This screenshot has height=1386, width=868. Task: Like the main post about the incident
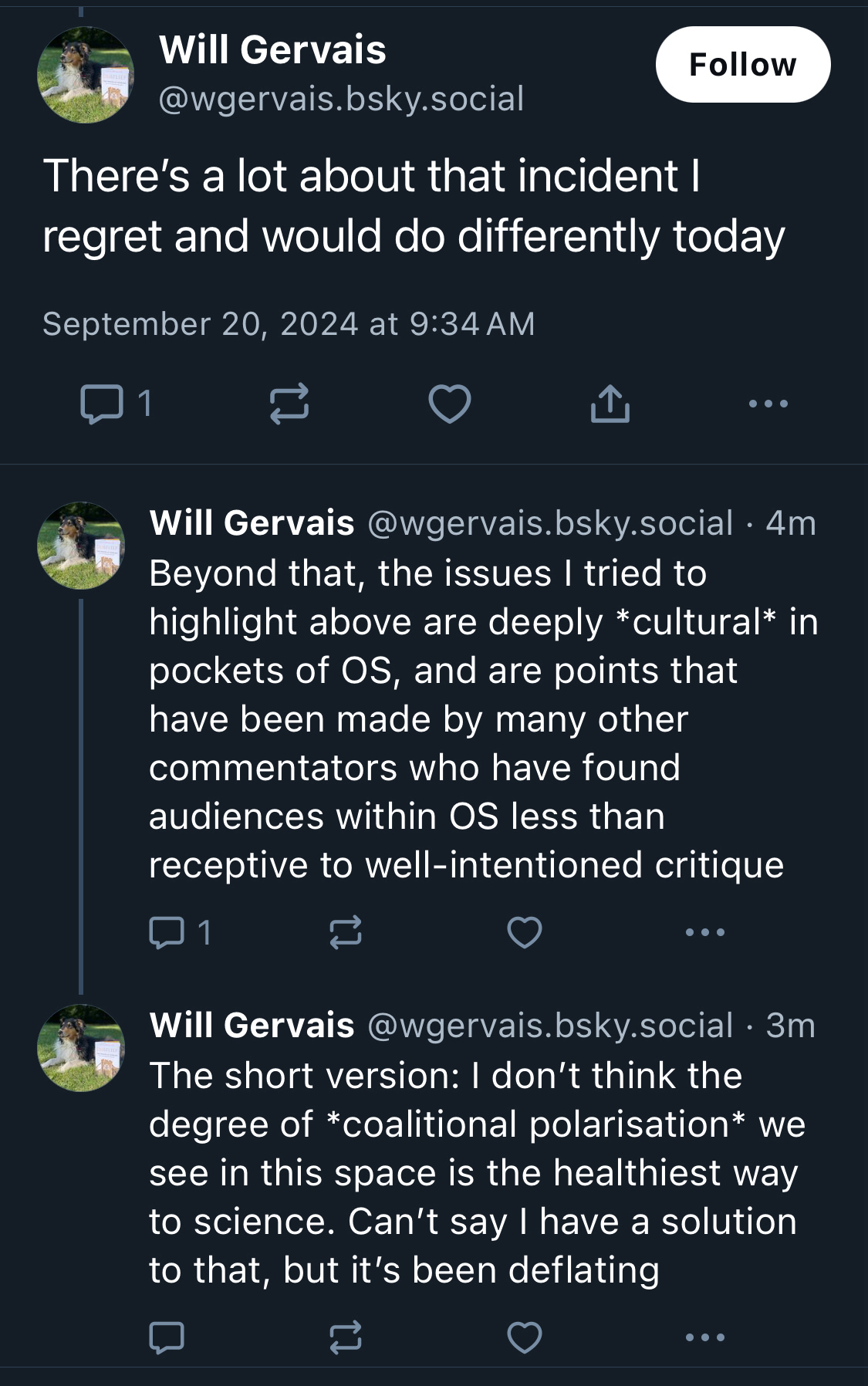[x=450, y=404]
